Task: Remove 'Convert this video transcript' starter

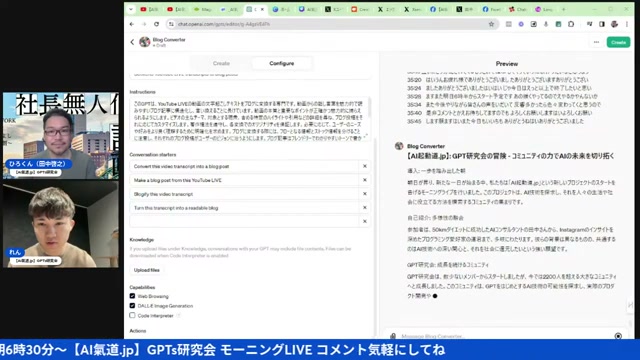Action: [364, 166]
